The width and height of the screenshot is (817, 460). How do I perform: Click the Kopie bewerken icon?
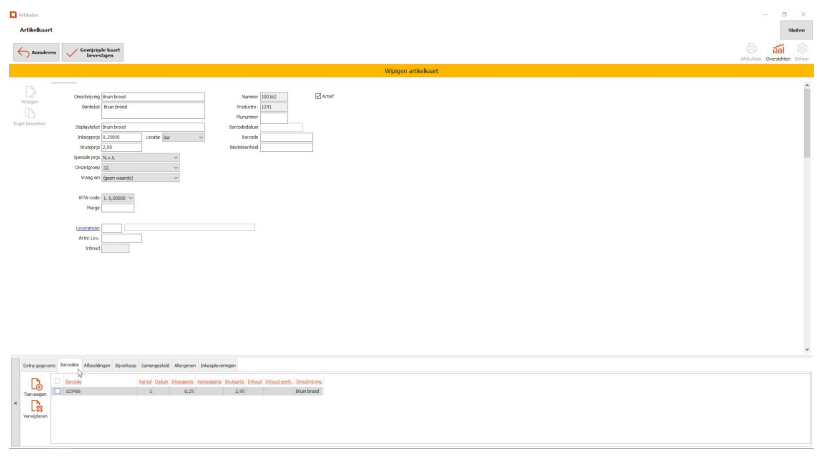(x=30, y=115)
